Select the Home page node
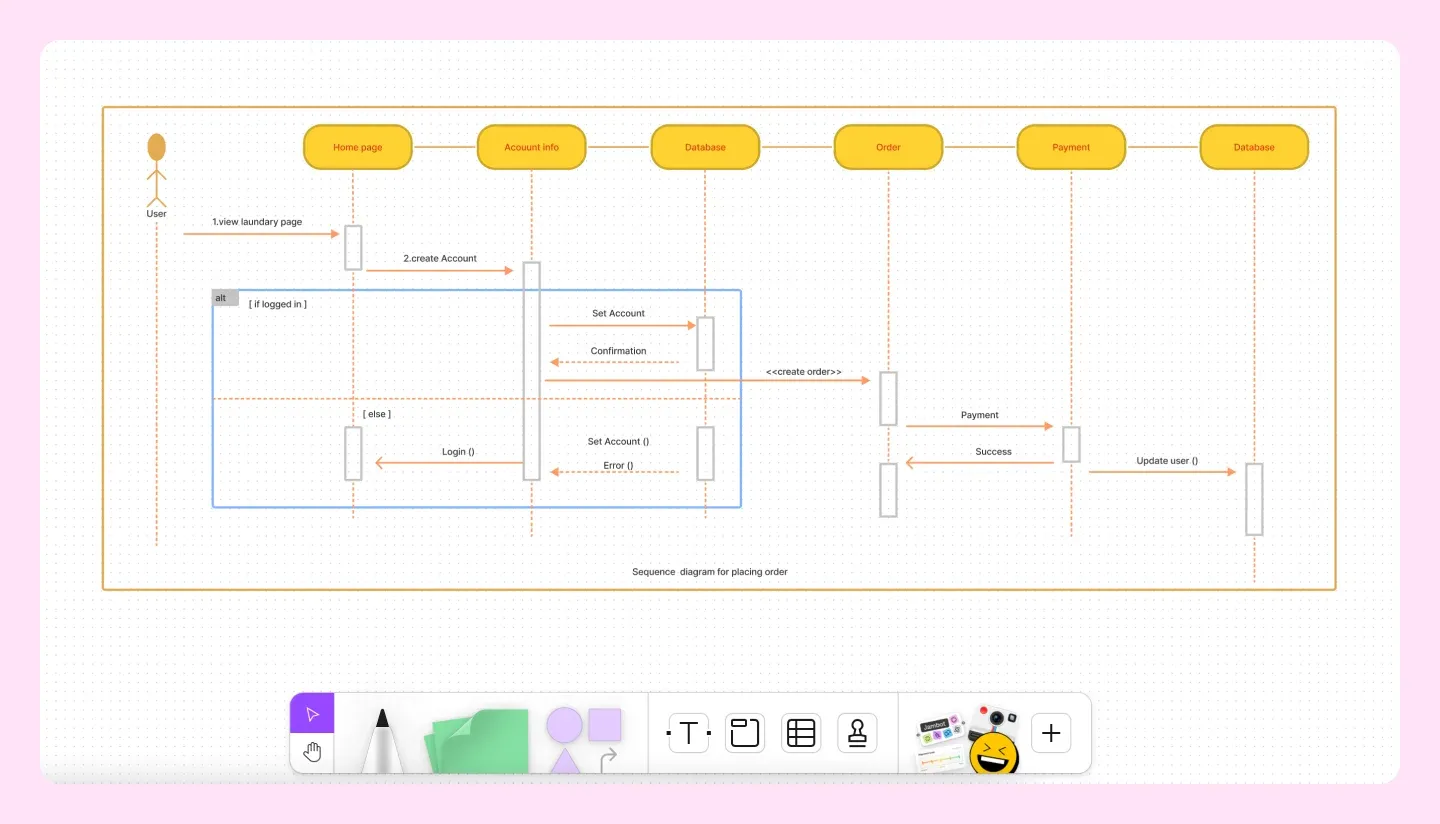Image resolution: width=1440 pixels, height=824 pixels. [x=357, y=147]
